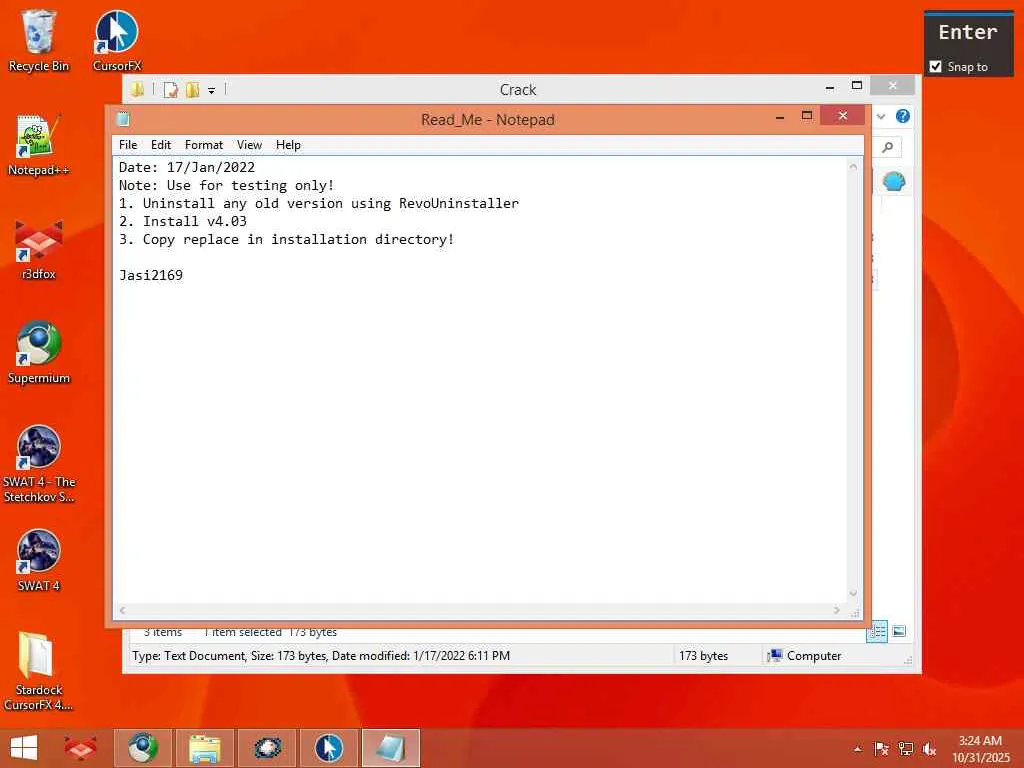Open Supermium from the taskbar
This screenshot has width=1024, height=768.
tap(142, 748)
